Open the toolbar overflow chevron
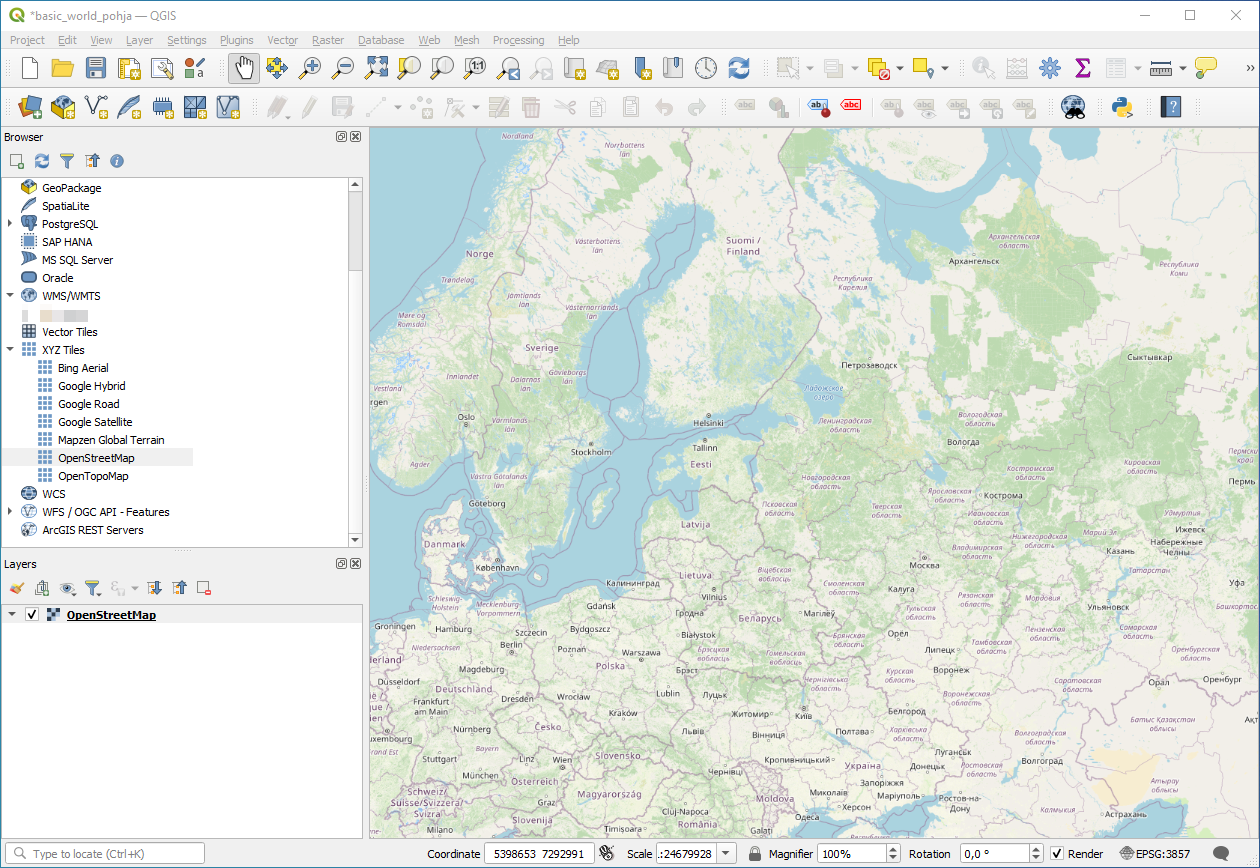 tap(1250, 68)
